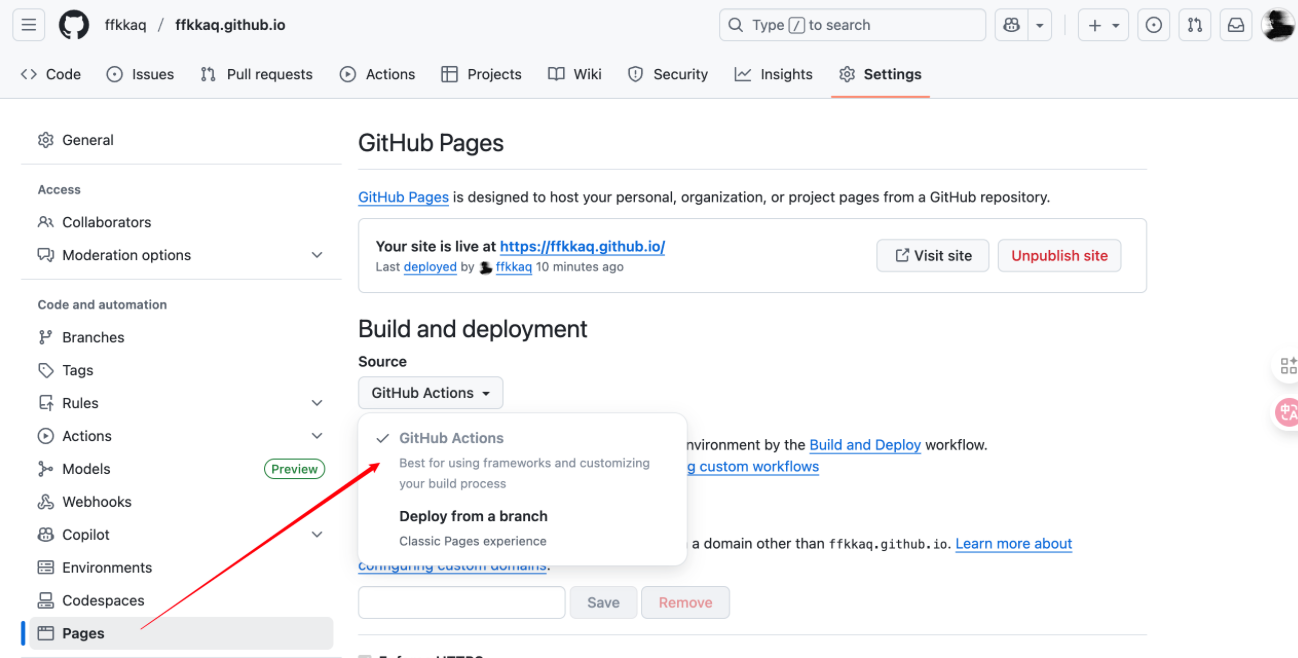Expand the Copilot dropdown arrow in header
This screenshot has width=1298, height=658.
click(1040, 25)
